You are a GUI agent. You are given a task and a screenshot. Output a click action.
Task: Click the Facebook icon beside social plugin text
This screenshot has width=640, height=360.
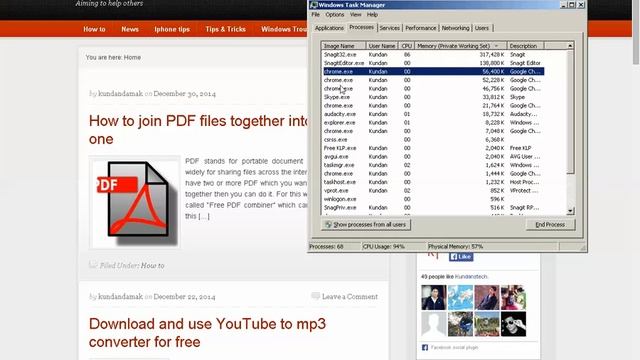pyautogui.click(x=424, y=347)
